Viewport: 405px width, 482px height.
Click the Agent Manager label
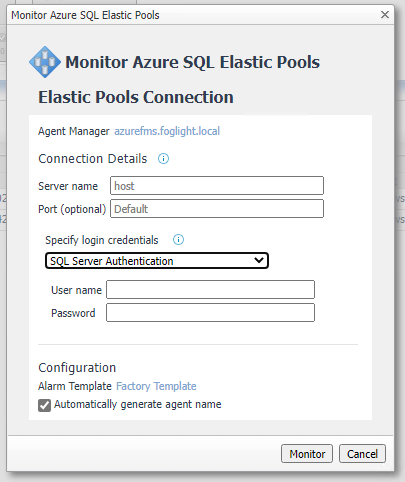point(74,131)
